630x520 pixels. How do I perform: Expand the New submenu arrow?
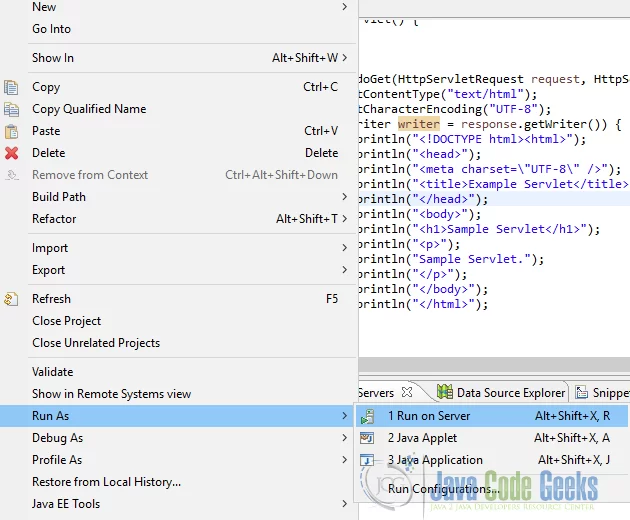click(344, 7)
